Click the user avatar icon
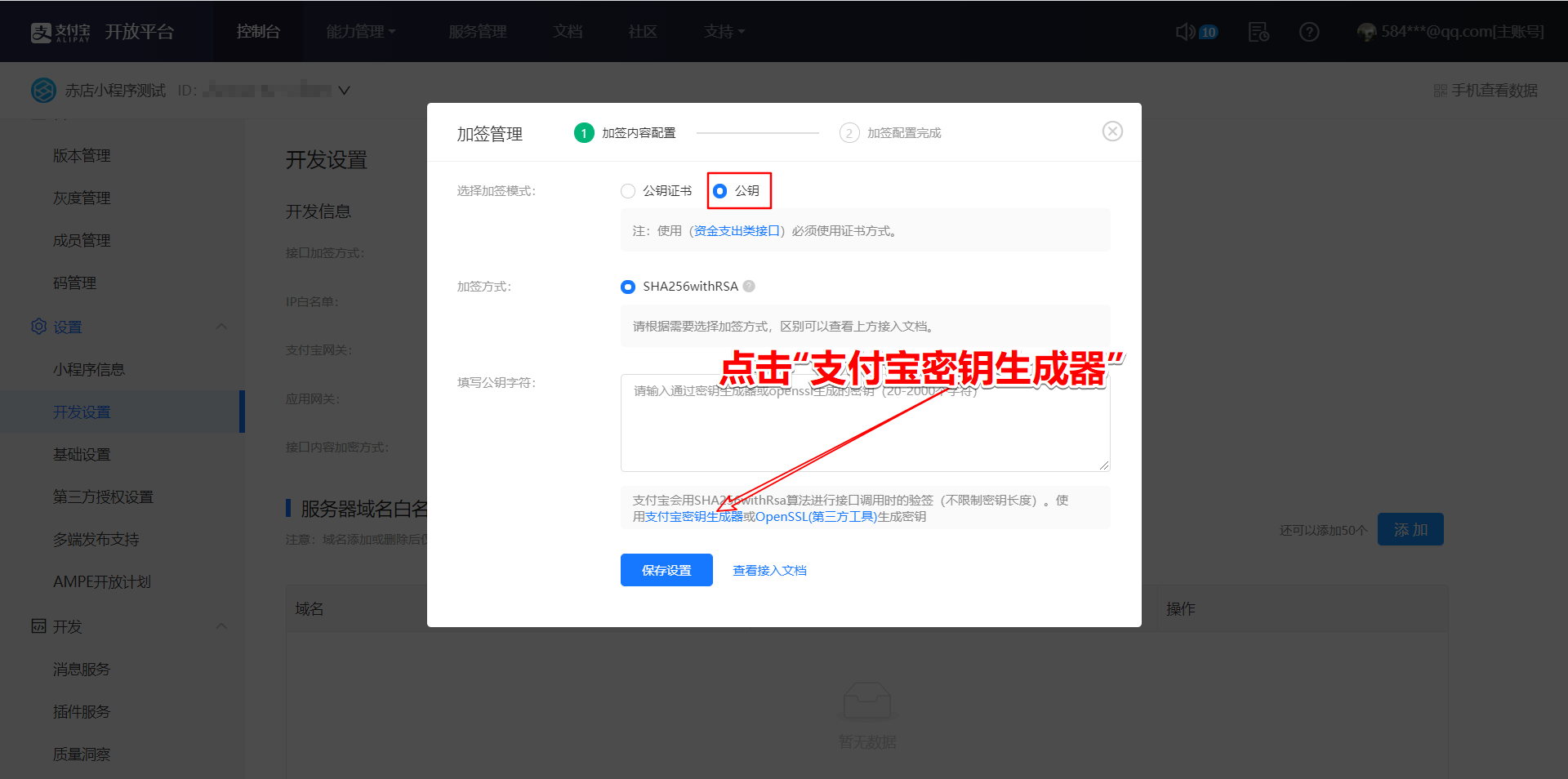Viewport: 1568px width, 779px height. (1366, 32)
